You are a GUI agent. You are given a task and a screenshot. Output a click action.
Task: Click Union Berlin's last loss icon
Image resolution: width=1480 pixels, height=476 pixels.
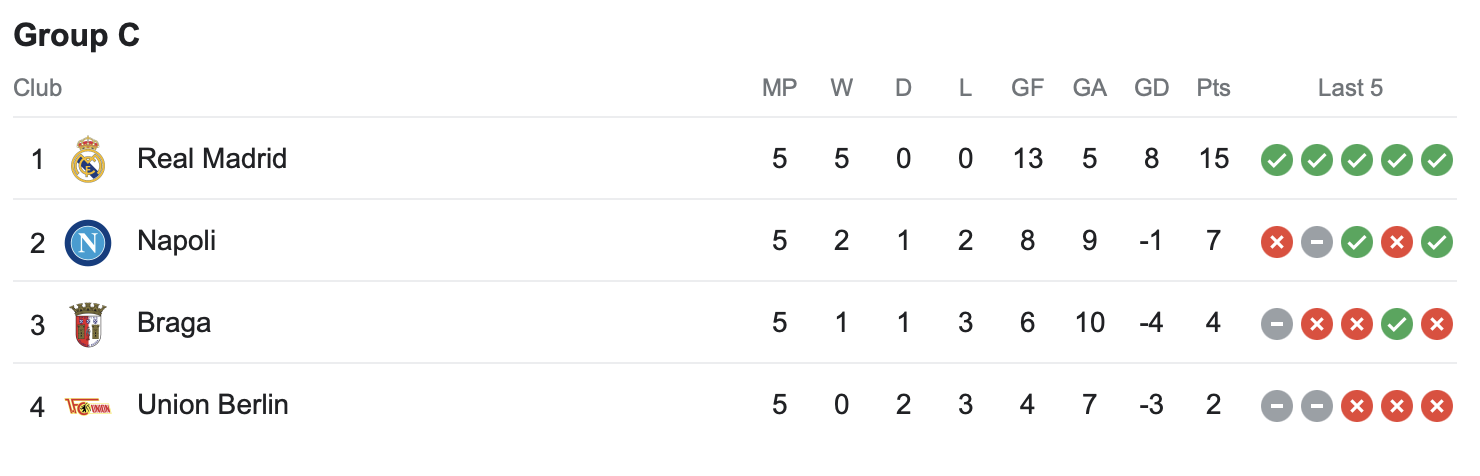point(1437,406)
